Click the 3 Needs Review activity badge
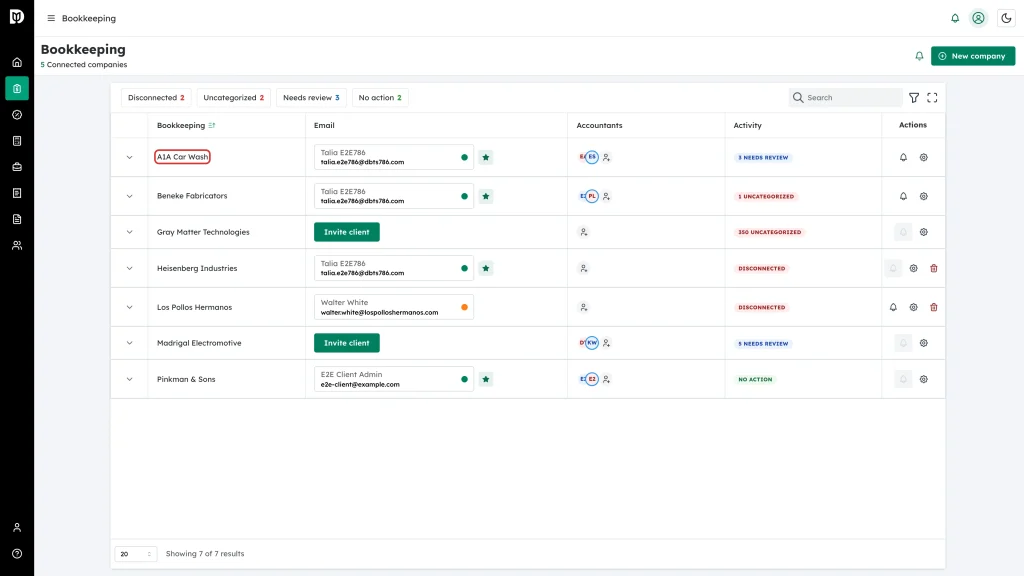The width and height of the screenshot is (1024, 576). tap(763, 158)
